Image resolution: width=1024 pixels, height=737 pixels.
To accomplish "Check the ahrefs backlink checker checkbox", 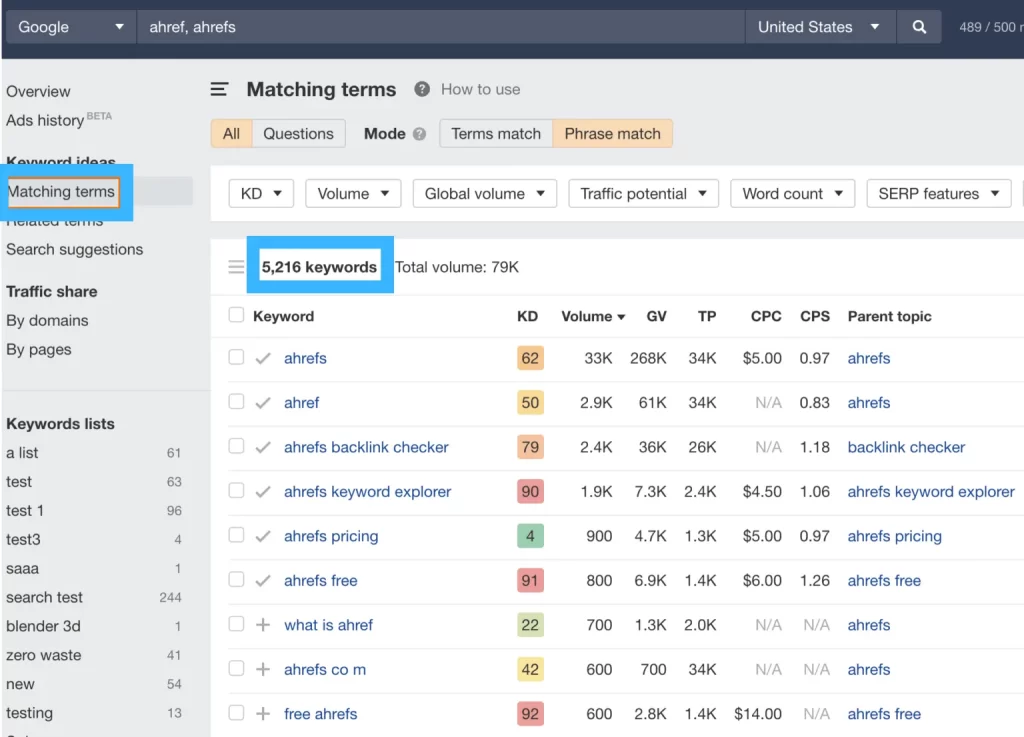I will point(236,446).
